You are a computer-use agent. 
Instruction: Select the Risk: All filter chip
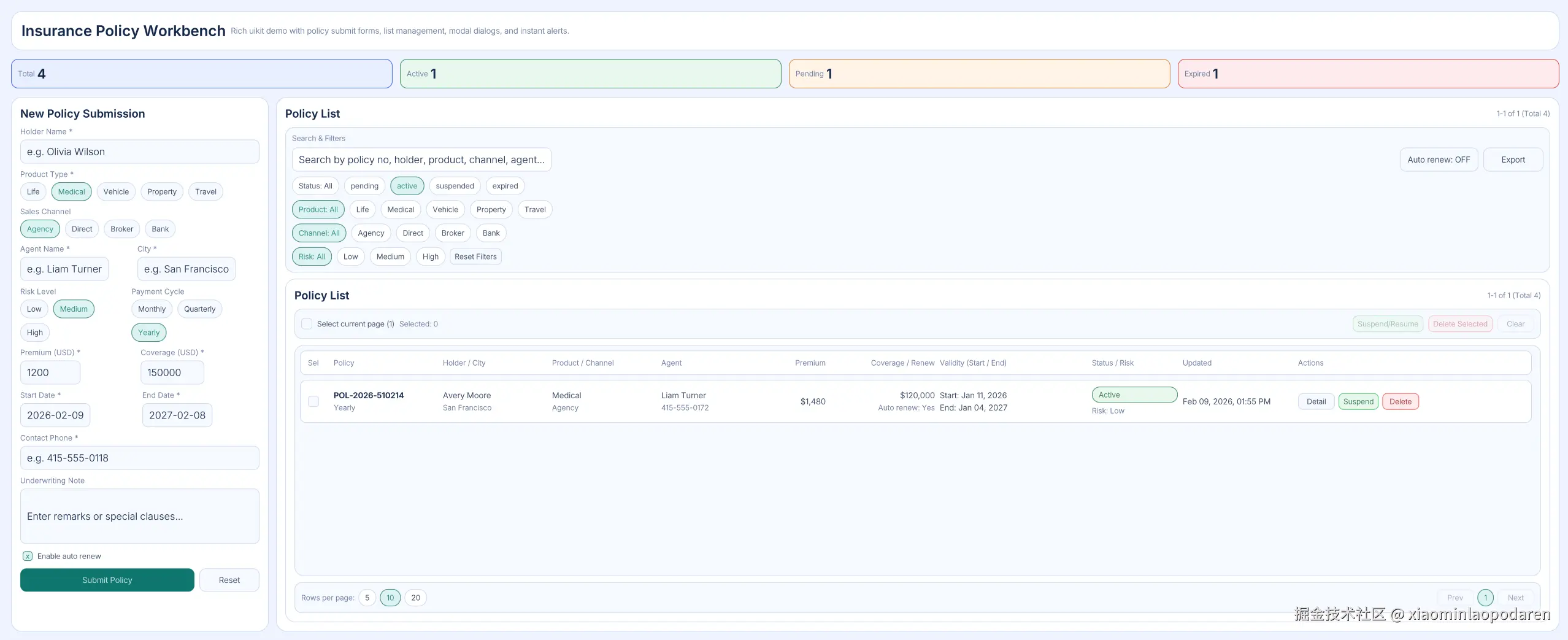pyautogui.click(x=312, y=256)
